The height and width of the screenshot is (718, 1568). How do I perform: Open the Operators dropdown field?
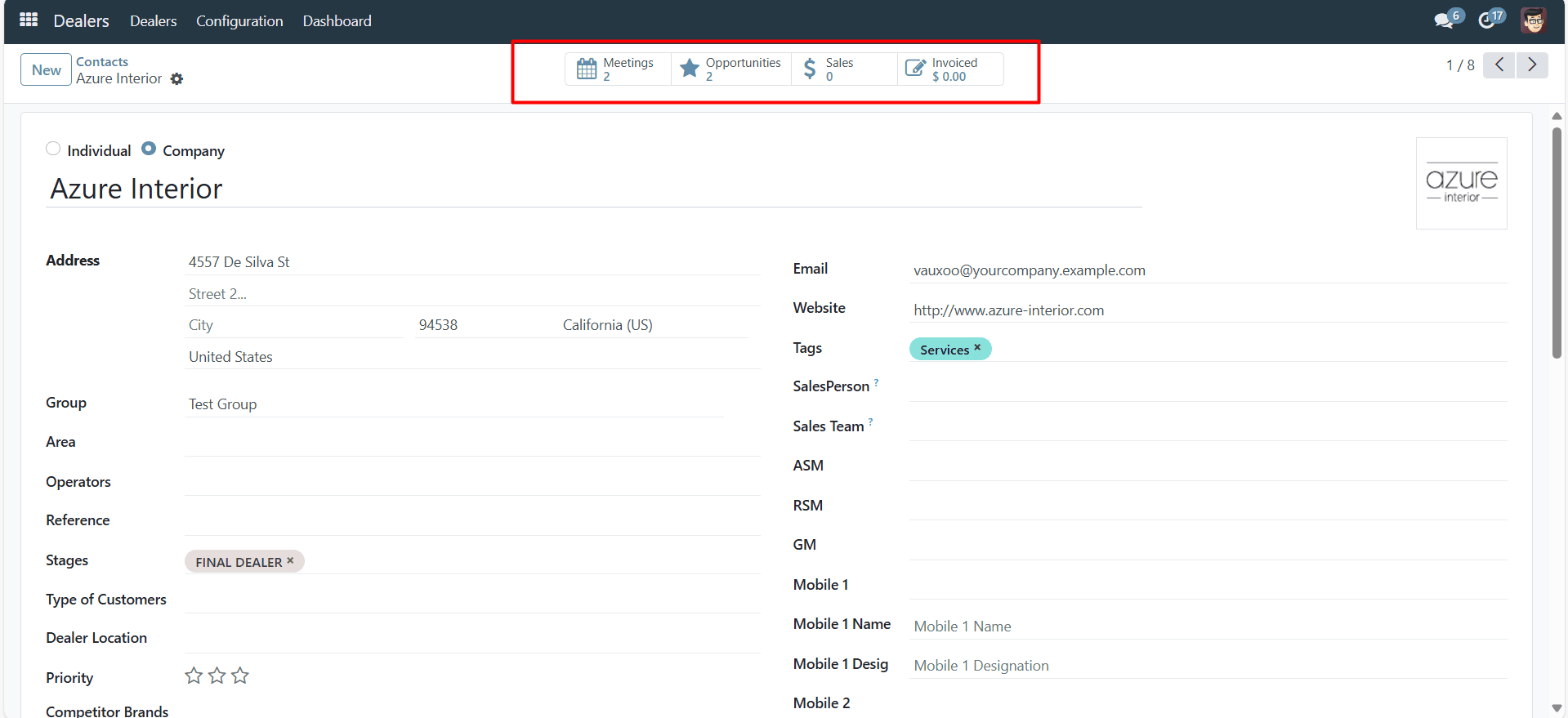[x=472, y=483]
